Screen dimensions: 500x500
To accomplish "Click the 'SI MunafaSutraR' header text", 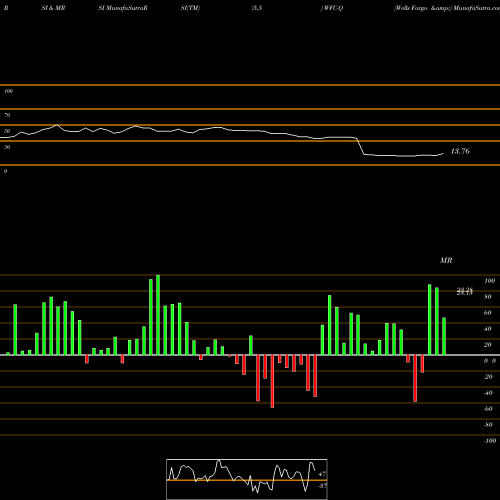I will [123, 8].
